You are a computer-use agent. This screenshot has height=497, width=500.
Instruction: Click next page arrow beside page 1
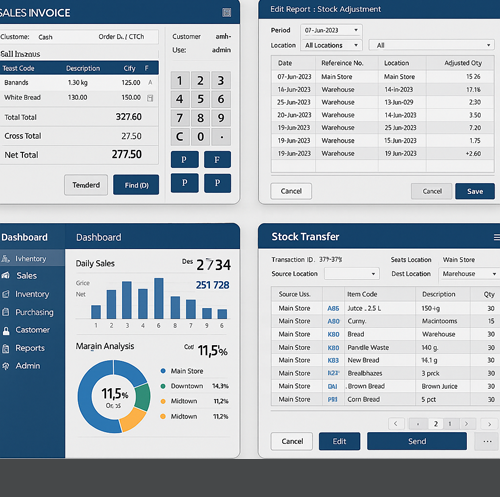(466, 424)
